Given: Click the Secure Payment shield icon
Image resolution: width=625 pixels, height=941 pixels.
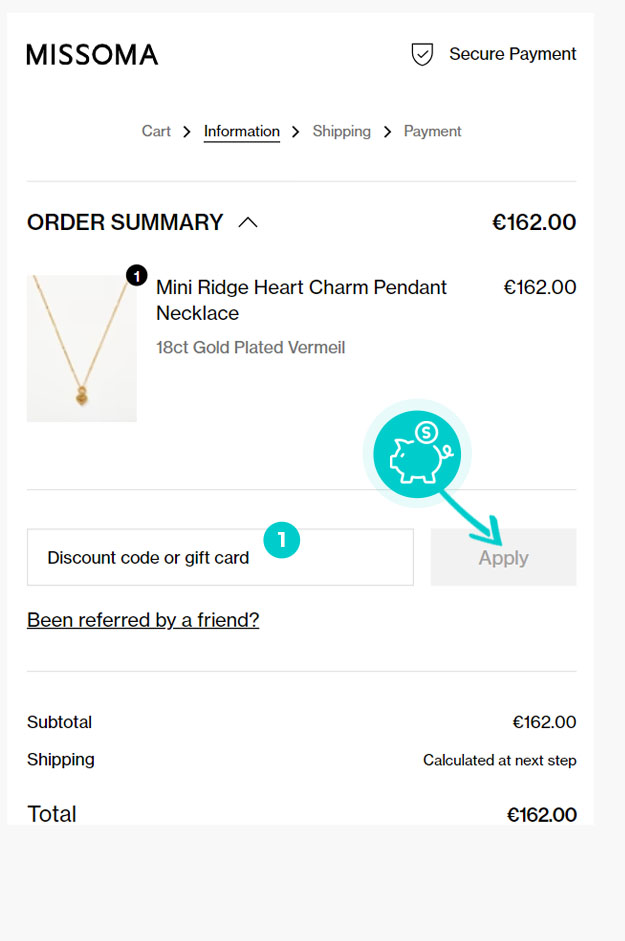Looking at the screenshot, I should (x=422, y=54).
